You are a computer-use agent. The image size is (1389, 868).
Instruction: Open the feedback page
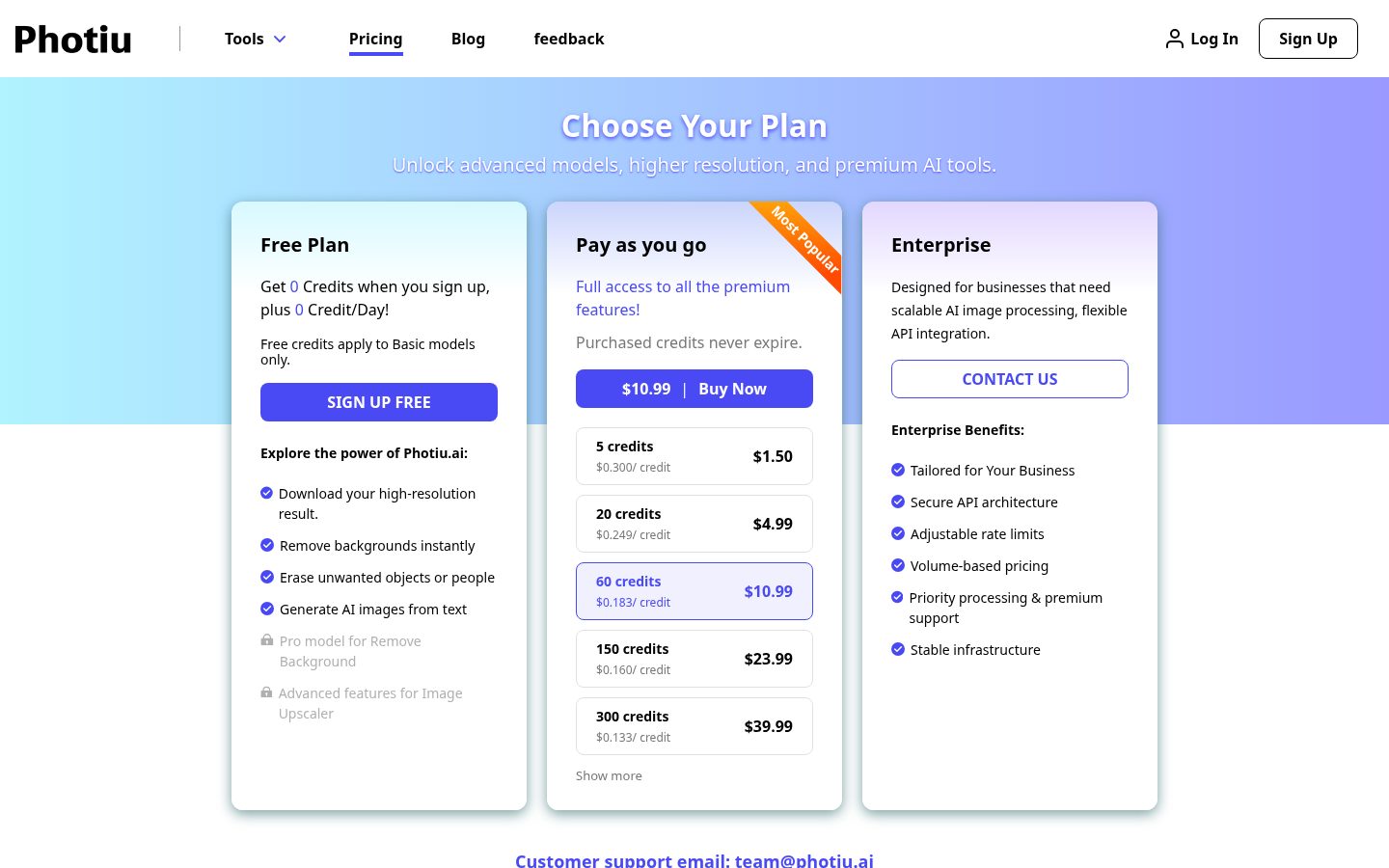click(569, 39)
